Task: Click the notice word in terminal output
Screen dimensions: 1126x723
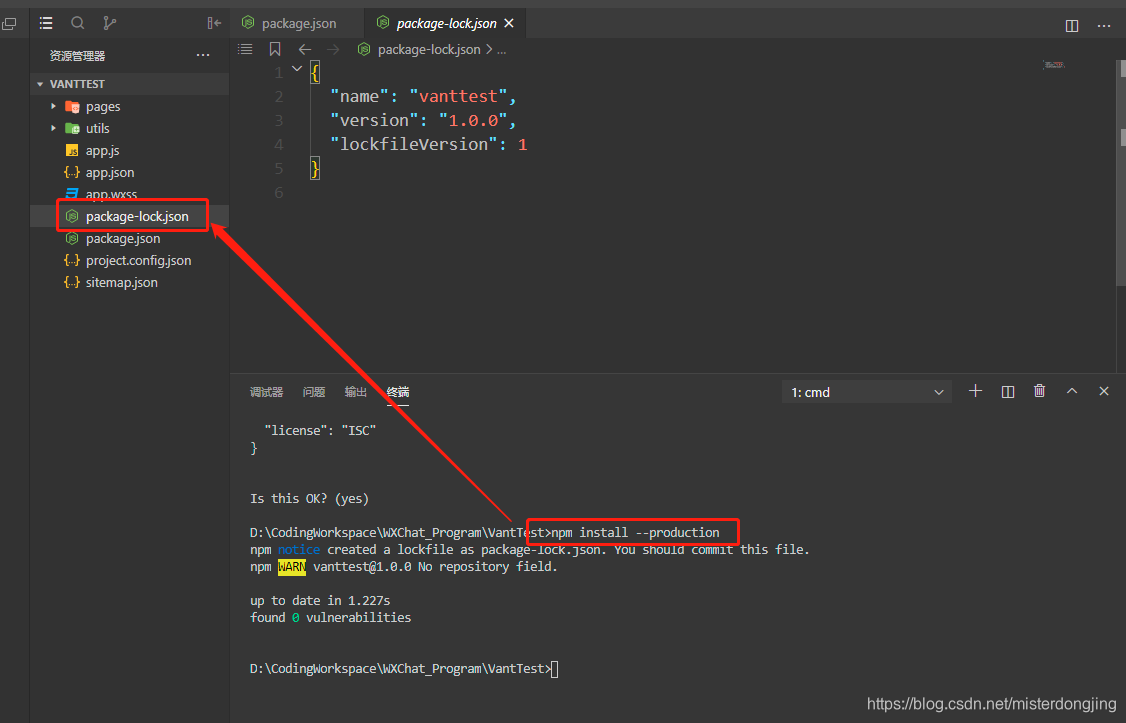Action: click(299, 549)
